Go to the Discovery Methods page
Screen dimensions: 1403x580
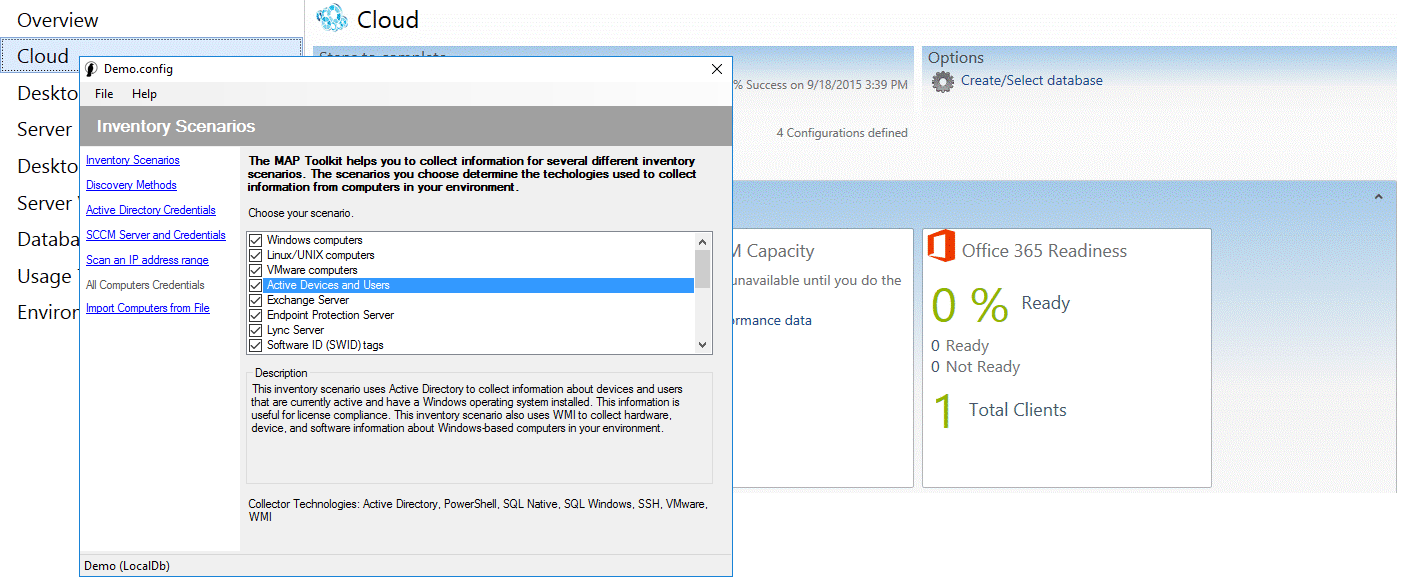click(x=131, y=185)
